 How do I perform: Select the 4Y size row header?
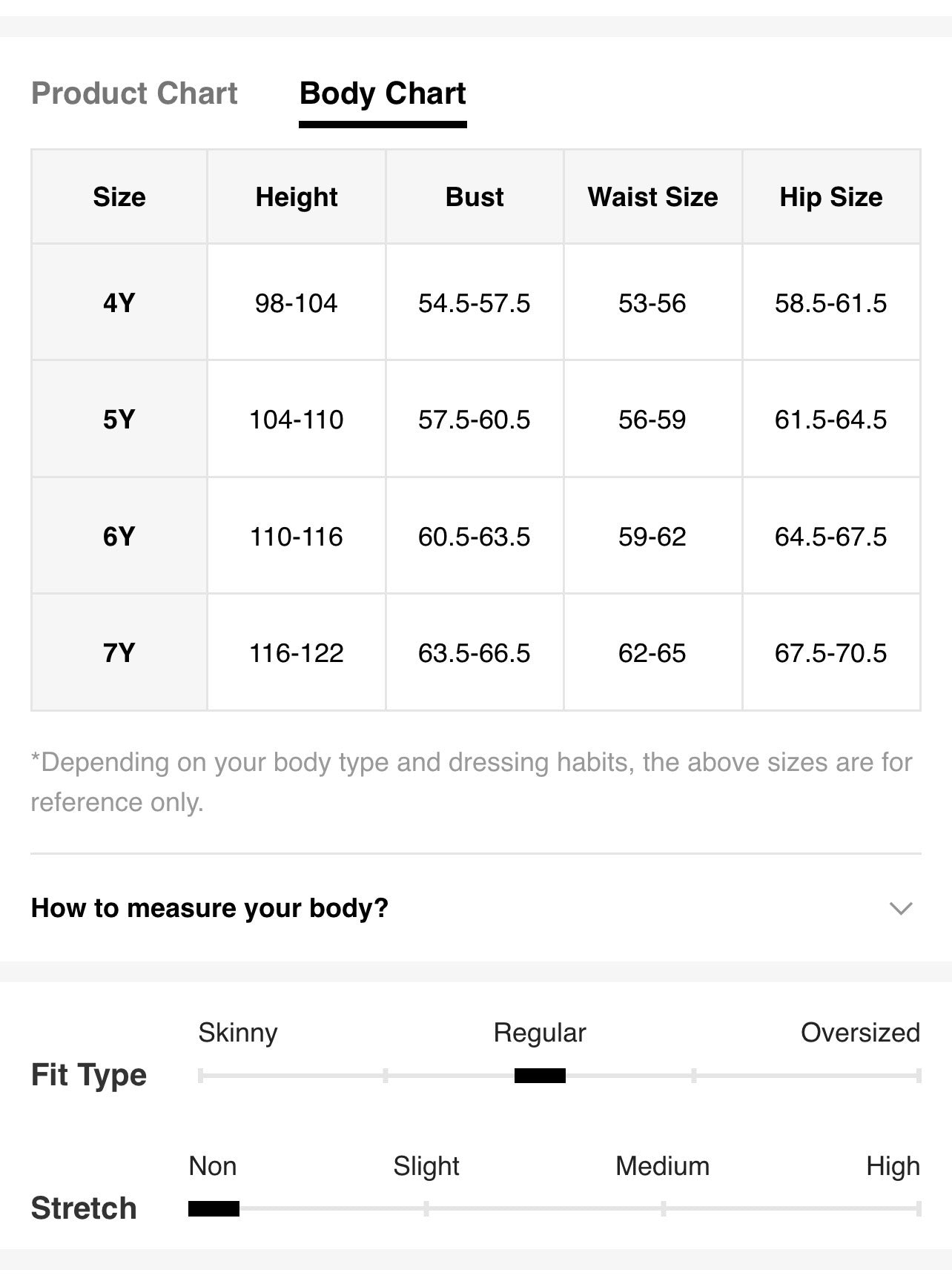(119, 303)
